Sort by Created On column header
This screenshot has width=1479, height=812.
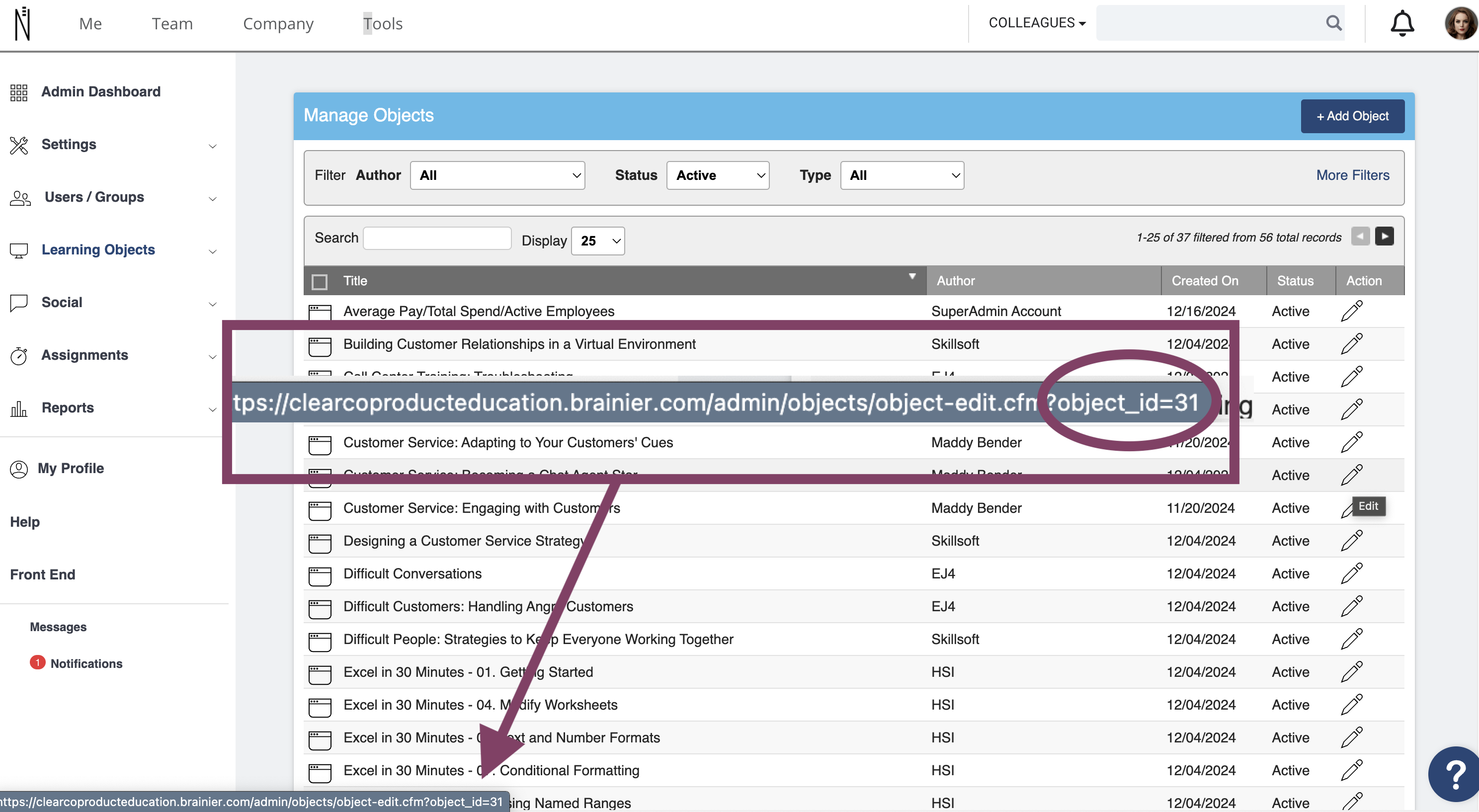1205,281
